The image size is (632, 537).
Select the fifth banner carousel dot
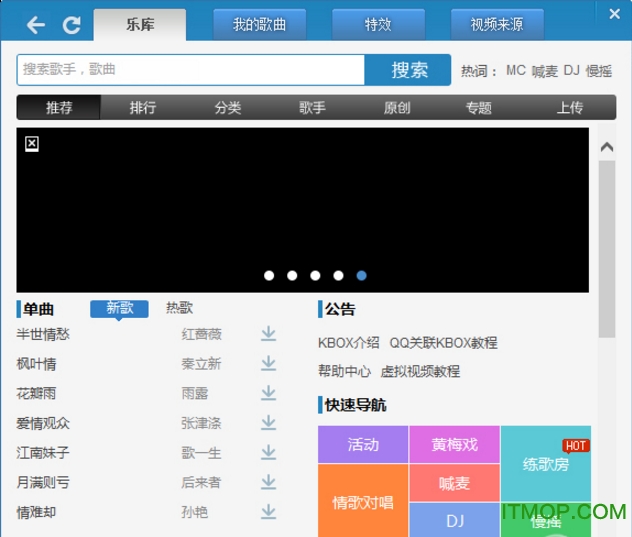[x=361, y=275]
